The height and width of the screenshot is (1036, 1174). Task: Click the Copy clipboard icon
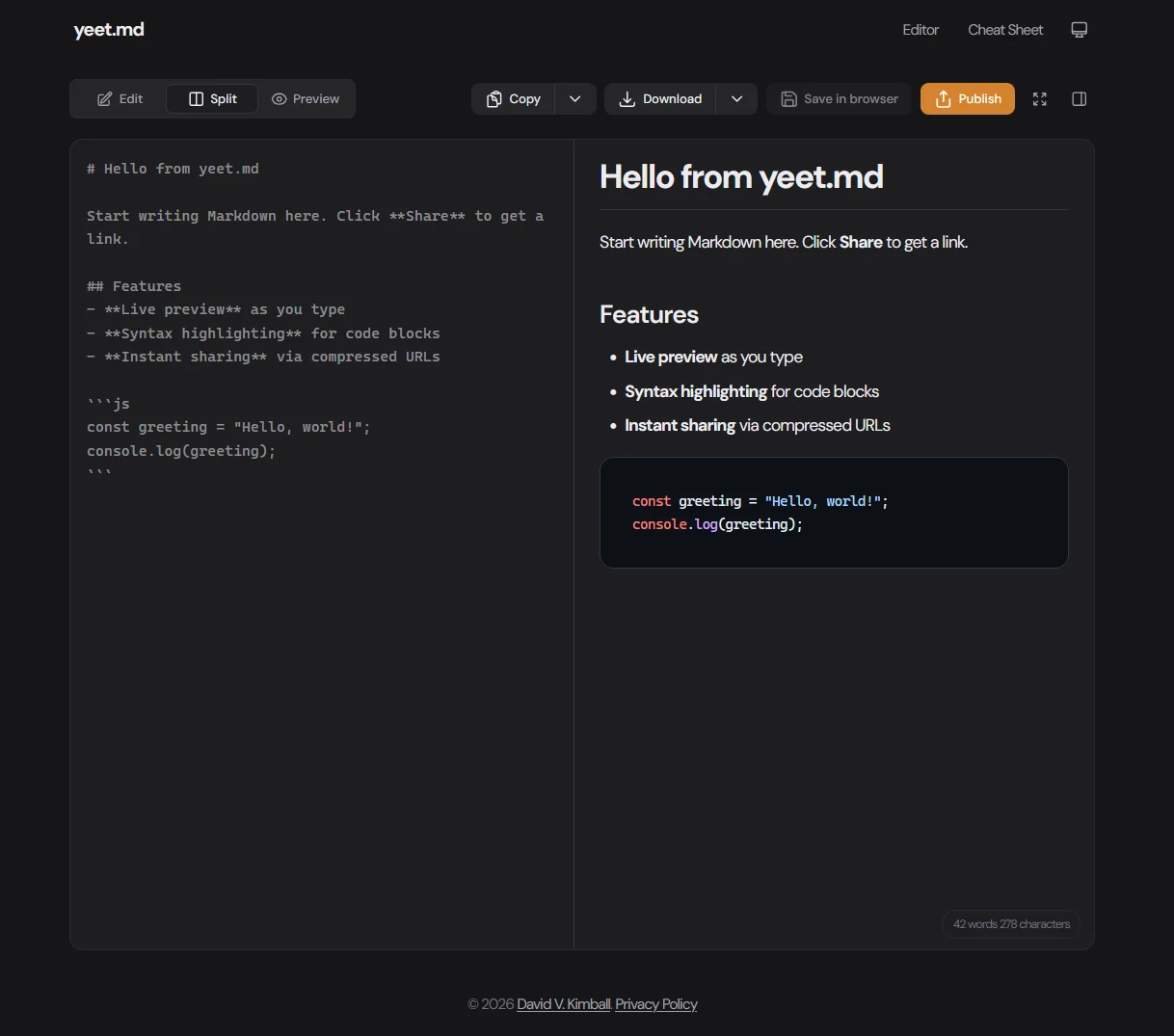tap(494, 99)
